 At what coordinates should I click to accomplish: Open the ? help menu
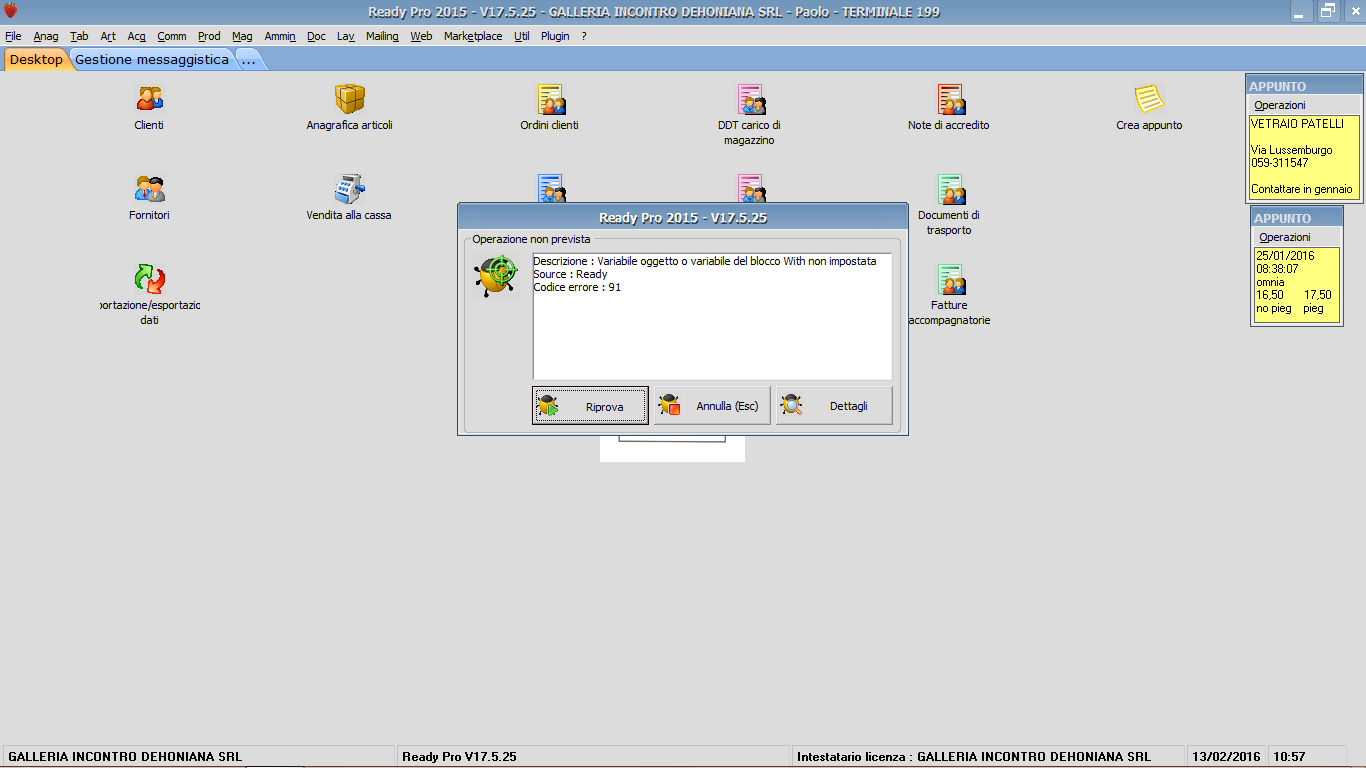pos(584,36)
